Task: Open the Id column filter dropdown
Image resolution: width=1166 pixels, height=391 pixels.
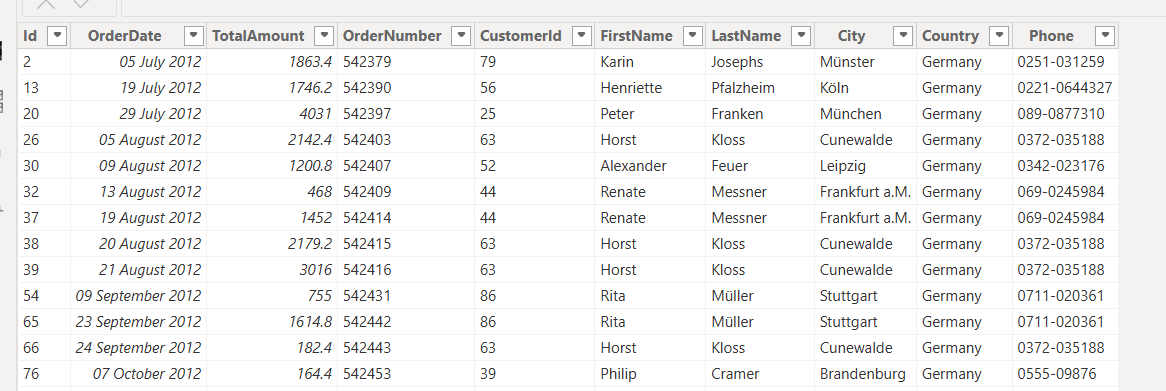Action: (x=57, y=36)
